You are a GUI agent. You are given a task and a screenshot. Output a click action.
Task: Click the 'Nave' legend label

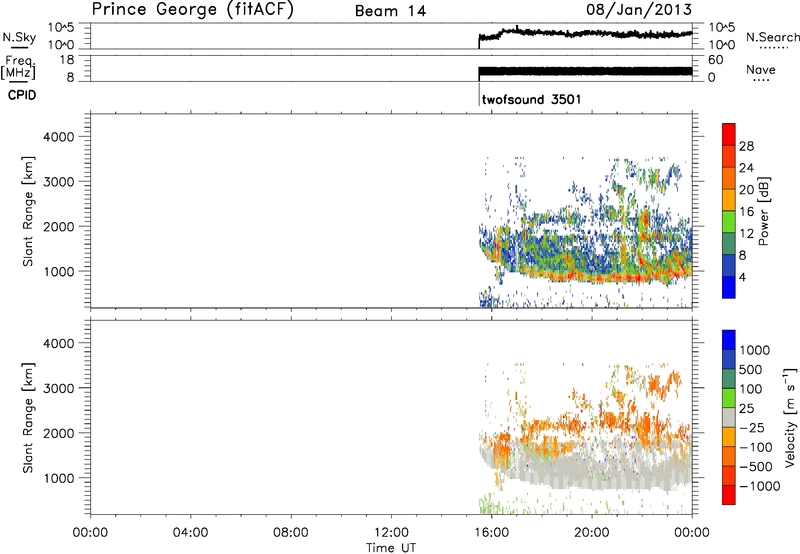pos(761,70)
